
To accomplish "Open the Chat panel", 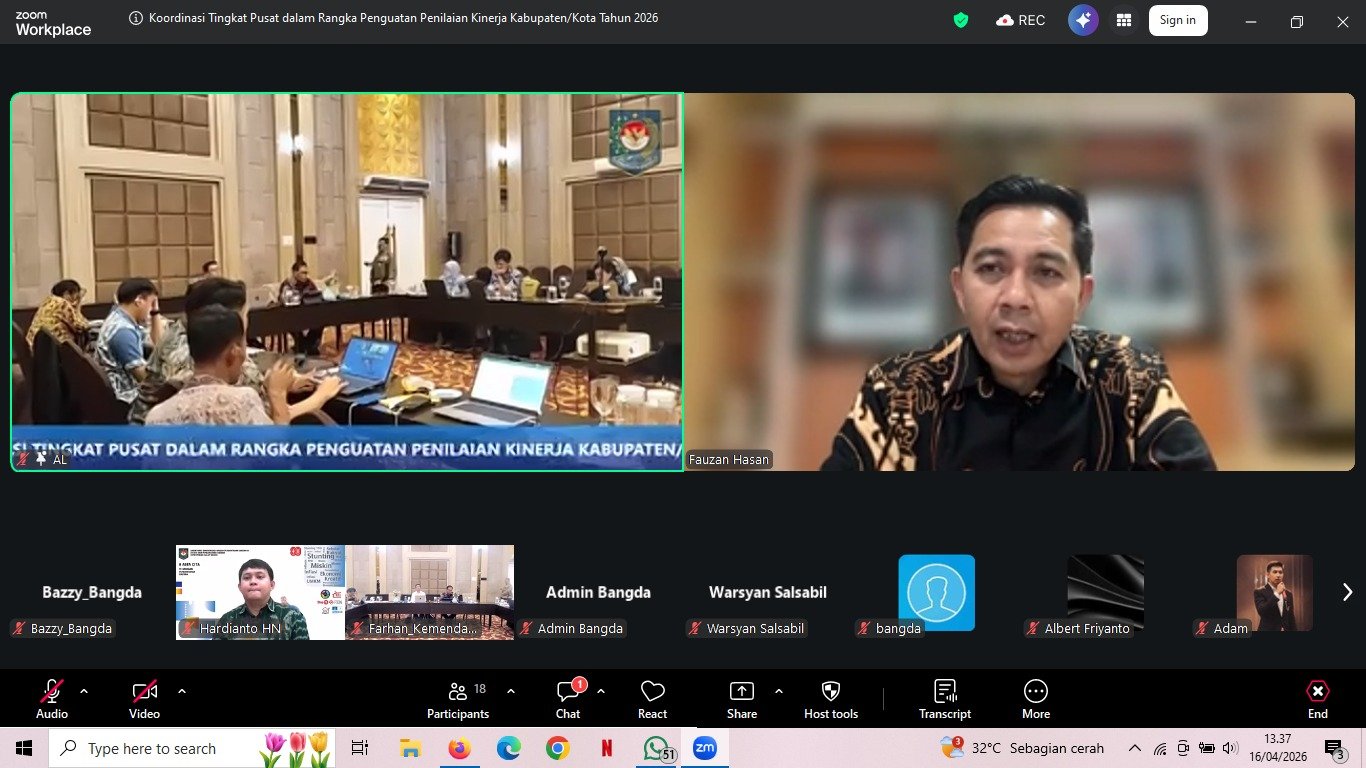I will (x=568, y=698).
